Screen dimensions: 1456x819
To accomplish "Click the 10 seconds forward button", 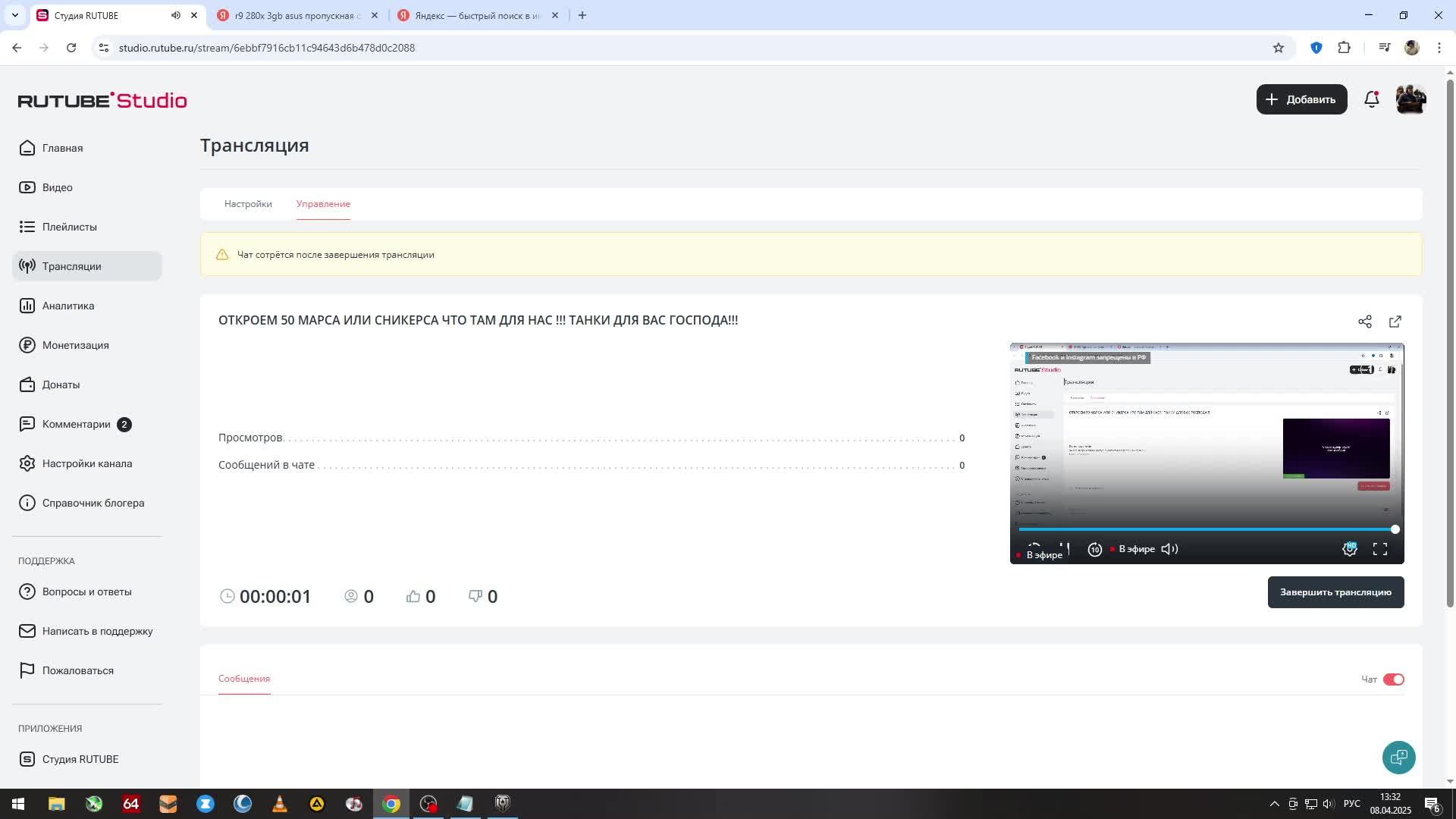I will pos(1095,550).
